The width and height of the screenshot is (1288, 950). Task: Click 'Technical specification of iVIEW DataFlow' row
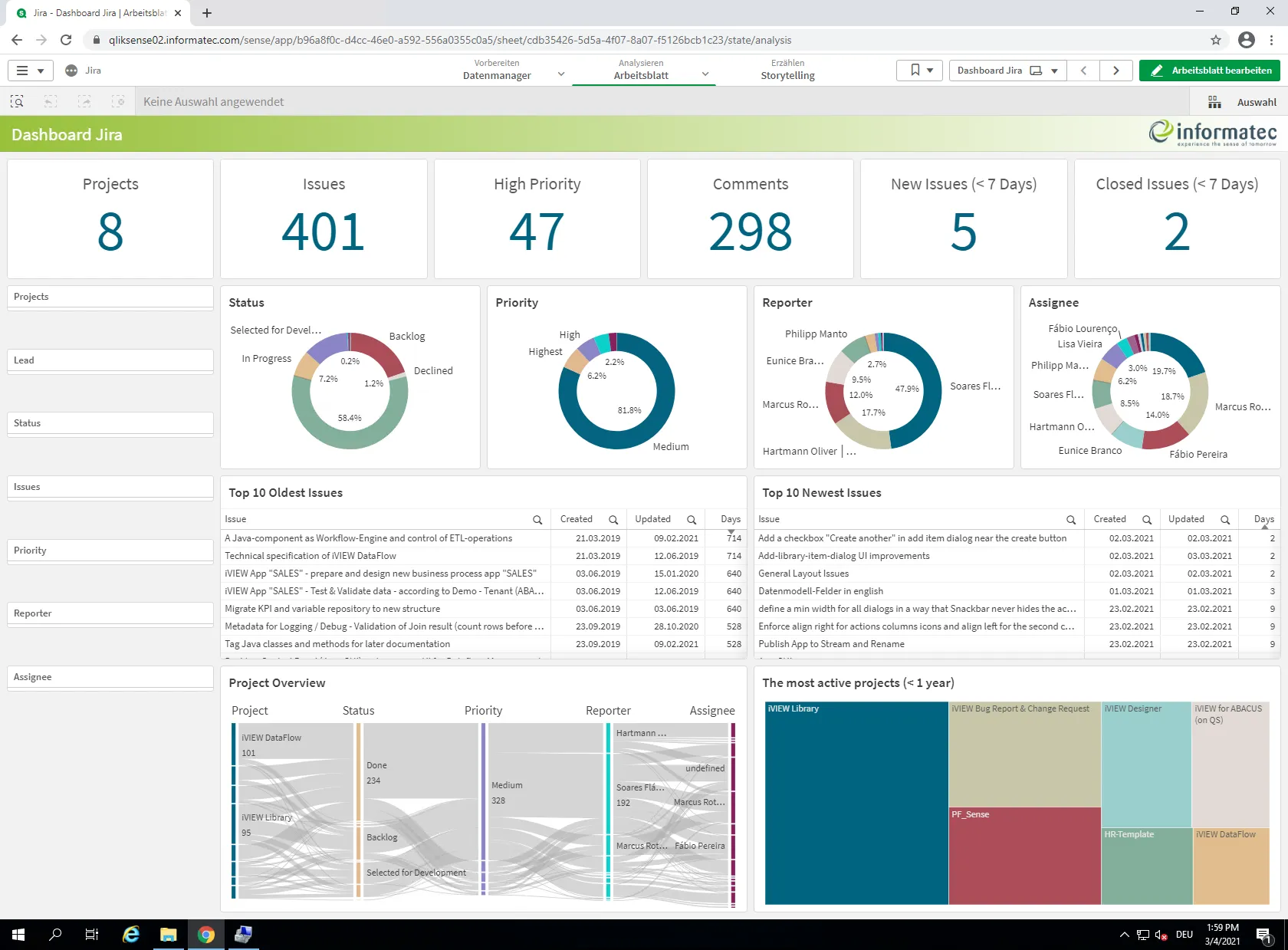point(483,556)
